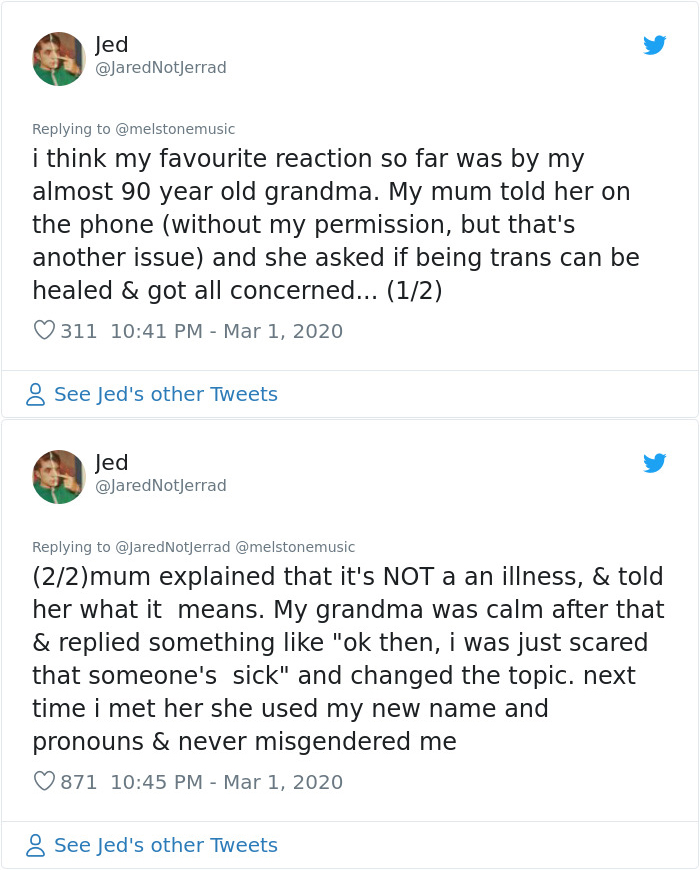Click the person icon beside the first See Jed's link

tap(36, 394)
